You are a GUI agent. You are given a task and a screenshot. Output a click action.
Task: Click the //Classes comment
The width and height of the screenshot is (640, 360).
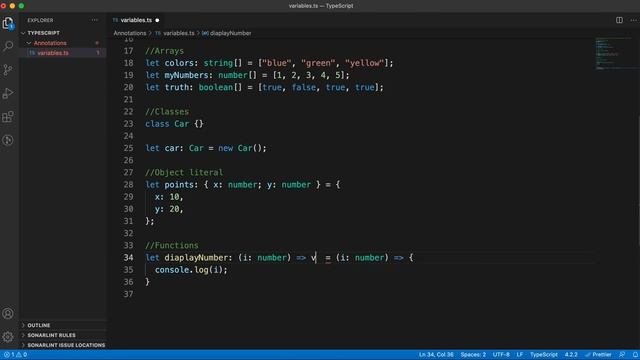167,111
